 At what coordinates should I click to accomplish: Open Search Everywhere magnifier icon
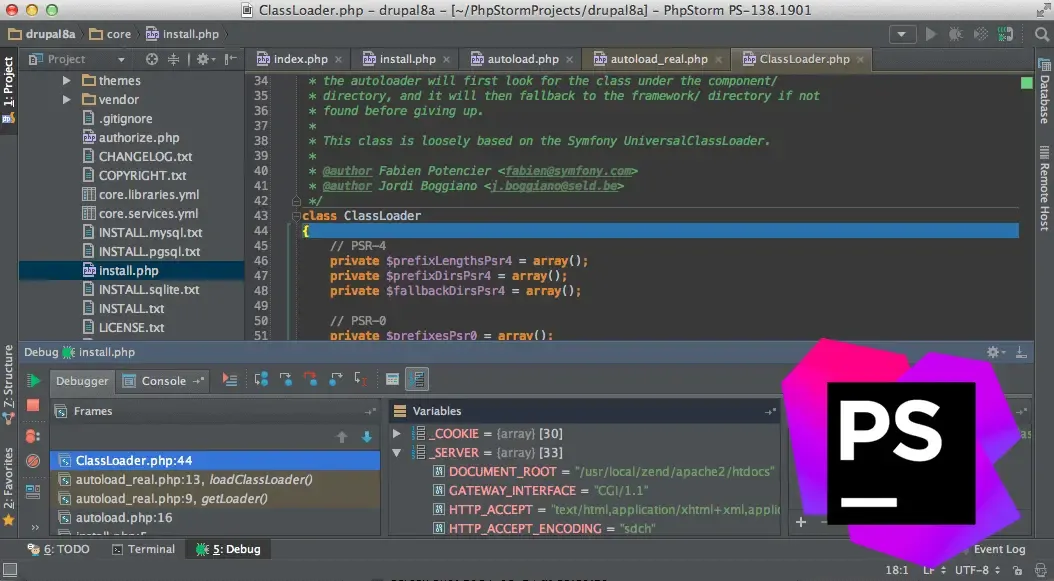click(x=1041, y=34)
